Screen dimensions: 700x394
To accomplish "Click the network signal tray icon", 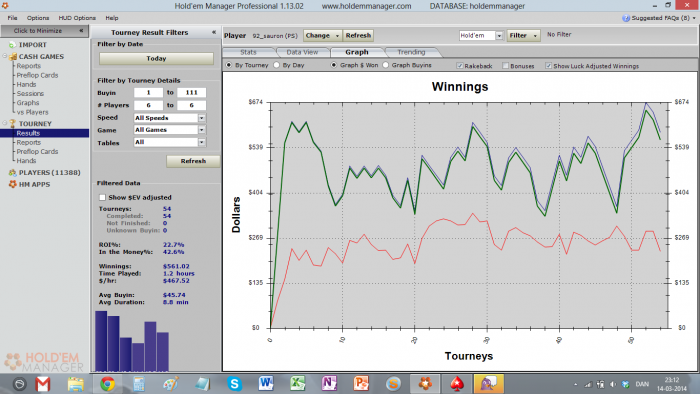I will pos(588,384).
